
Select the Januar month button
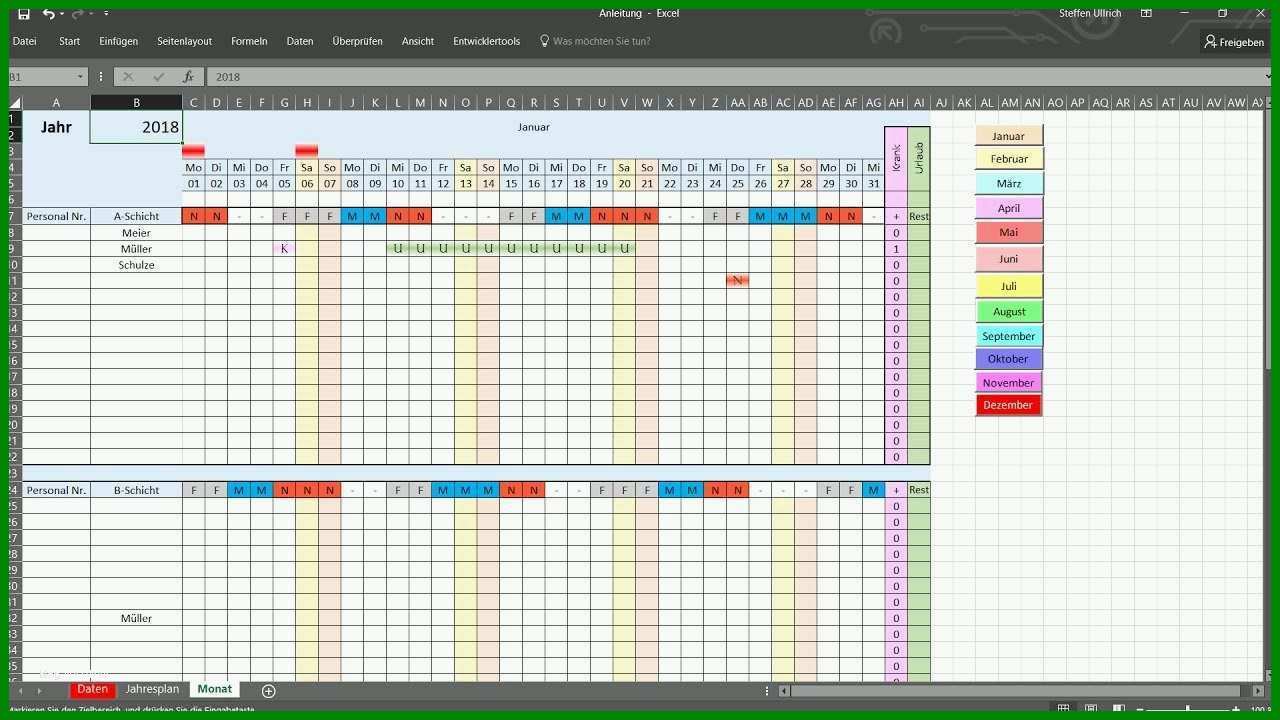click(x=1008, y=136)
